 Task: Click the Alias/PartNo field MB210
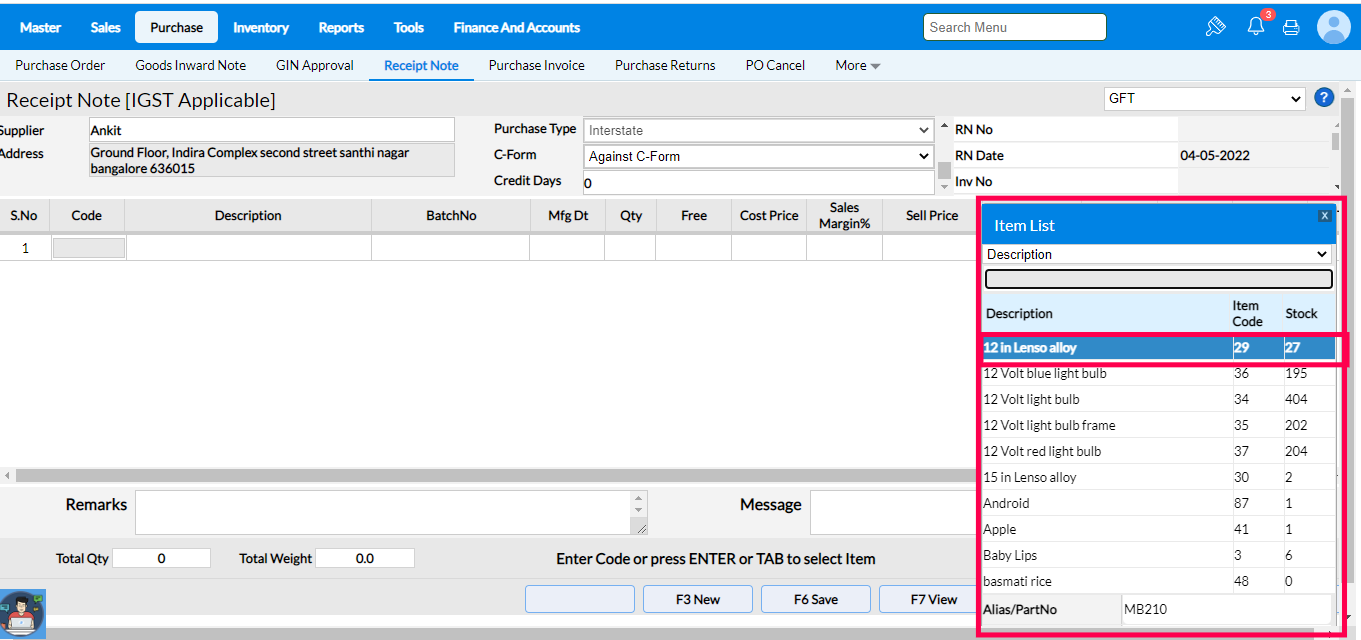tap(1226, 608)
